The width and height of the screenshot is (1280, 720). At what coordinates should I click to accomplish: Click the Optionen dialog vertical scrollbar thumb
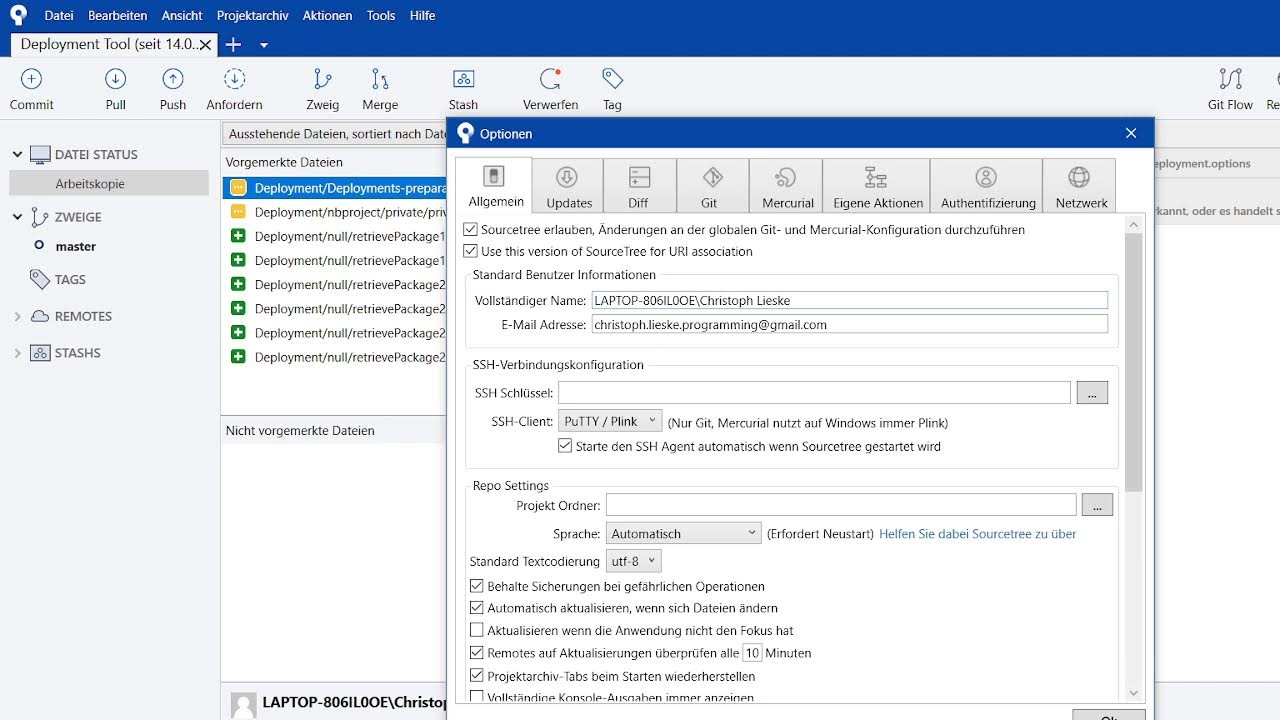(1133, 362)
